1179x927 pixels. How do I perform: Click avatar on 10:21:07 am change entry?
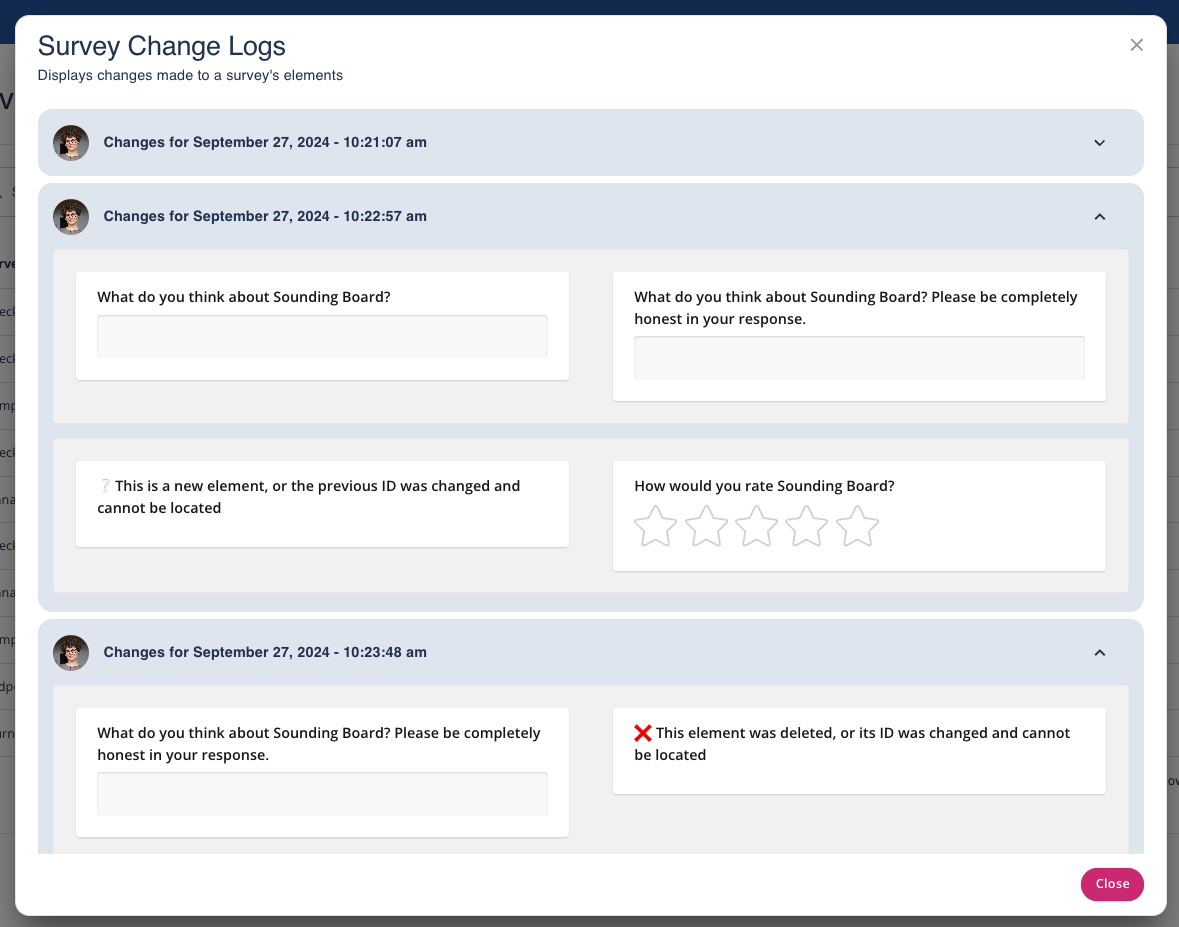(x=71, y=143)
